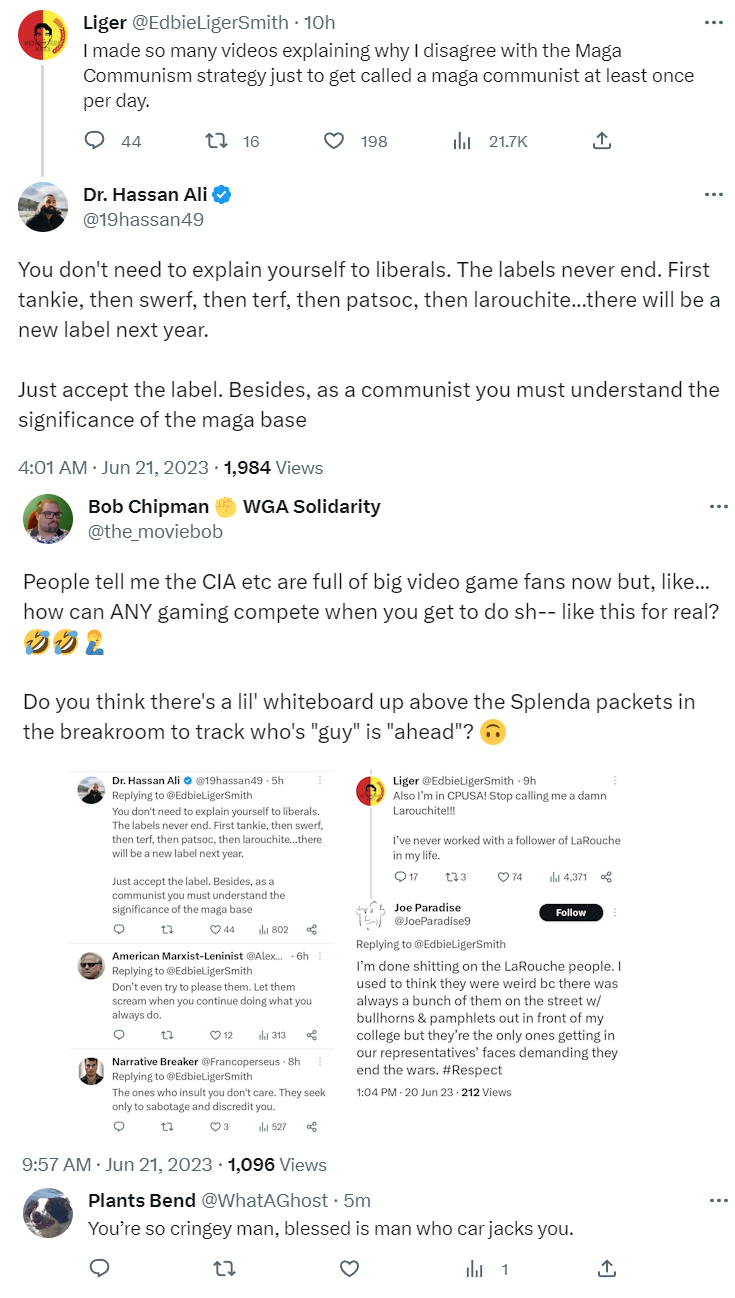Open more options on Dr. Hassan Ali's tweet
The image size is (735, 1298).
tap(713, 194)
